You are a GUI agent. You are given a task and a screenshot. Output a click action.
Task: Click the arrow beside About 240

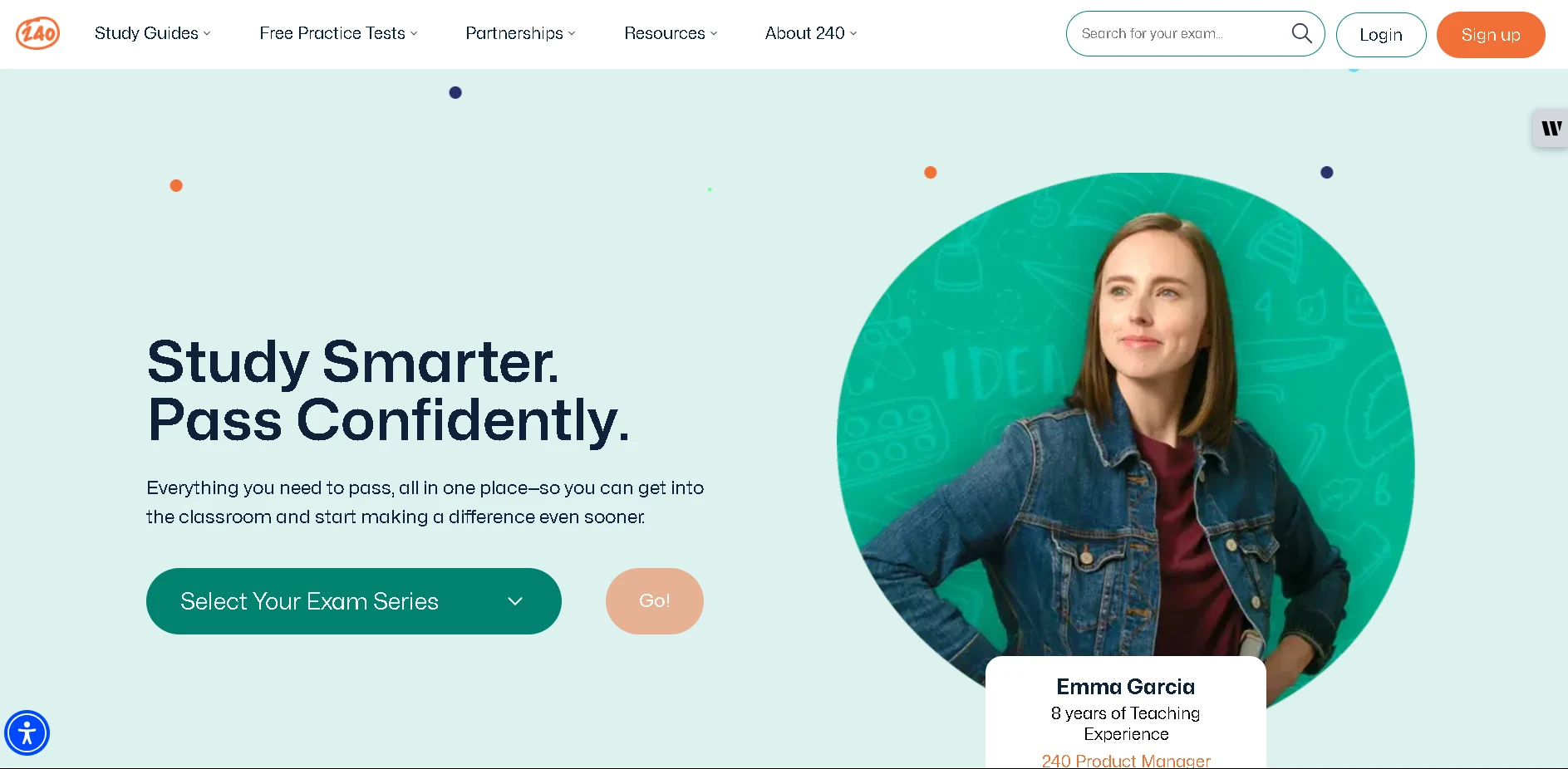[853, 34]
